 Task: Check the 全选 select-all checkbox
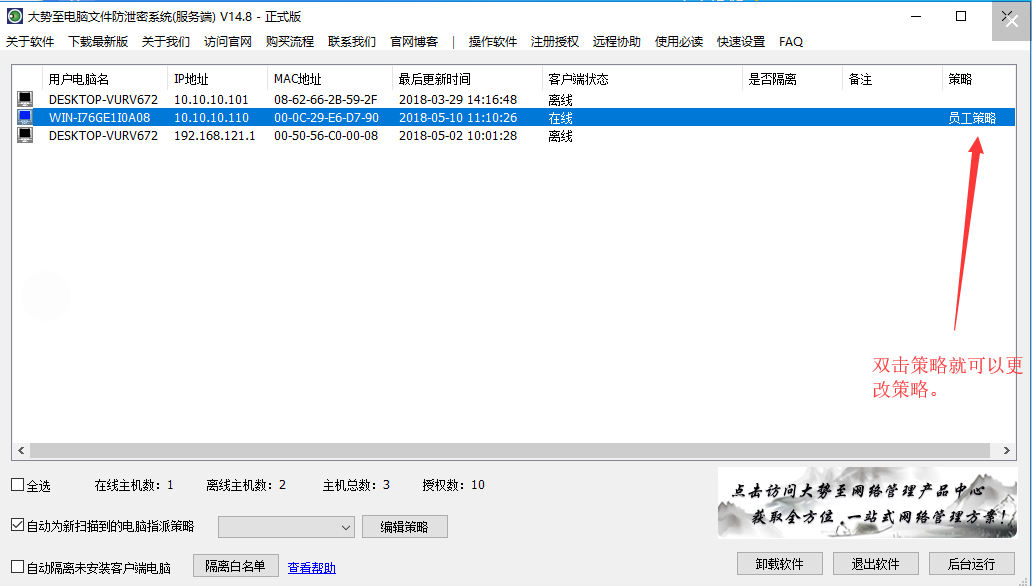click(18, 485)
